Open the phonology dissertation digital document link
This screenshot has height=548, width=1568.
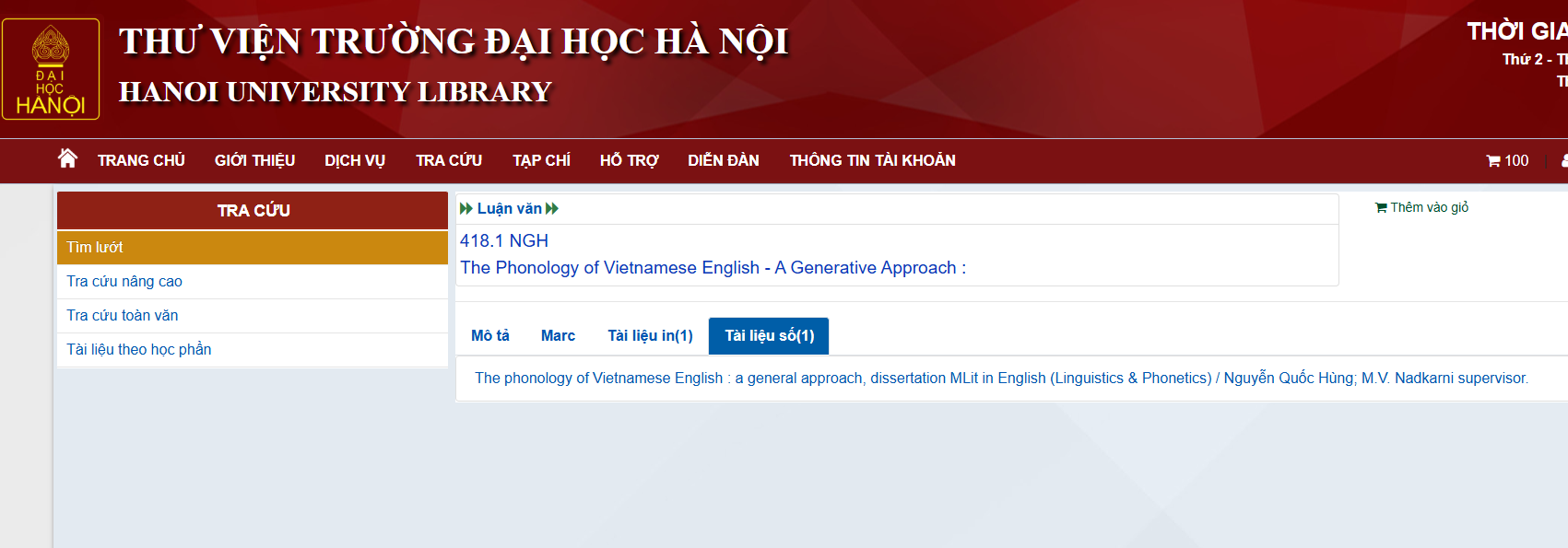pyautogui.click(x=1001, y=378)
